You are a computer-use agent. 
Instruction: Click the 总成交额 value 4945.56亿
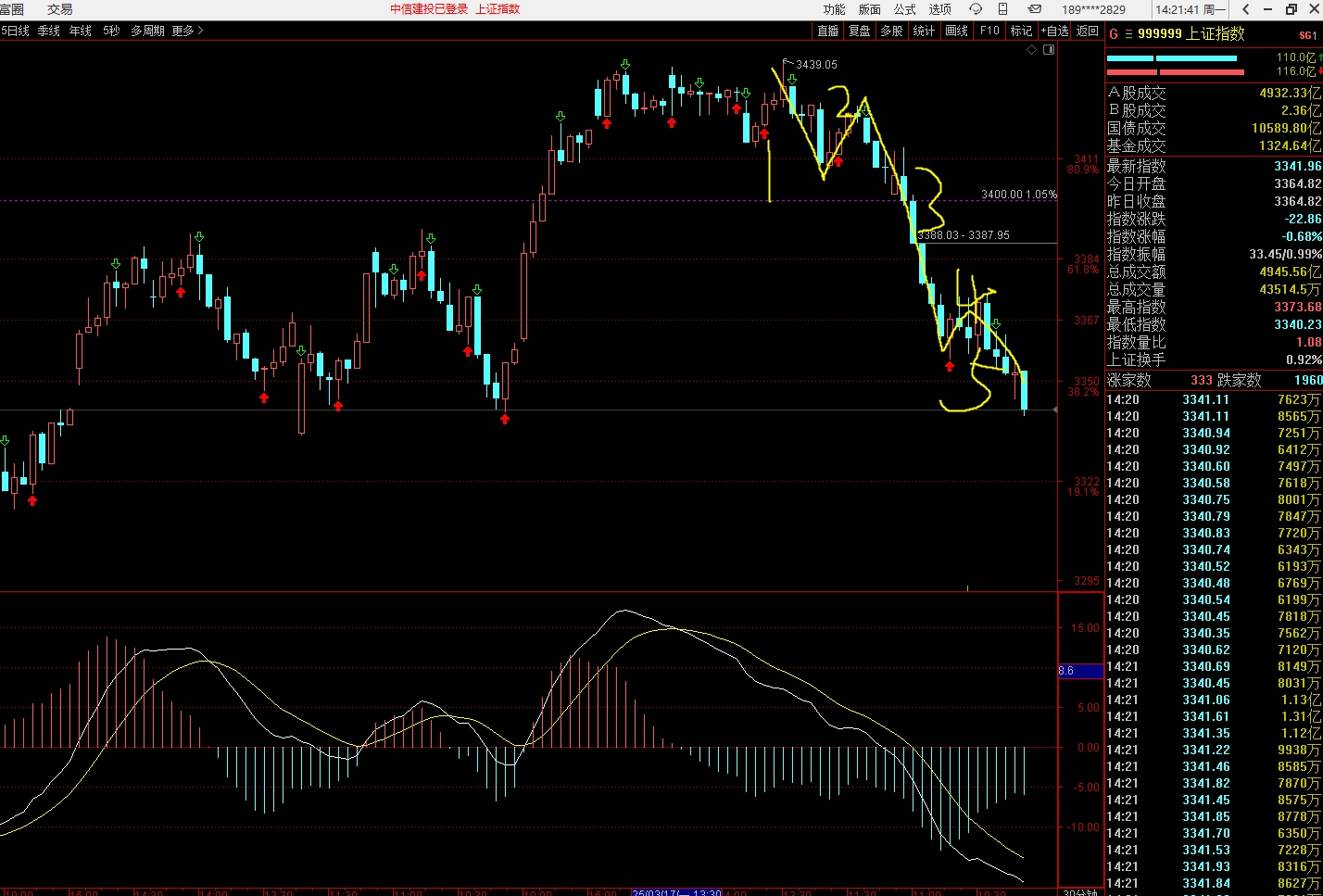(x=1291, y=272)
